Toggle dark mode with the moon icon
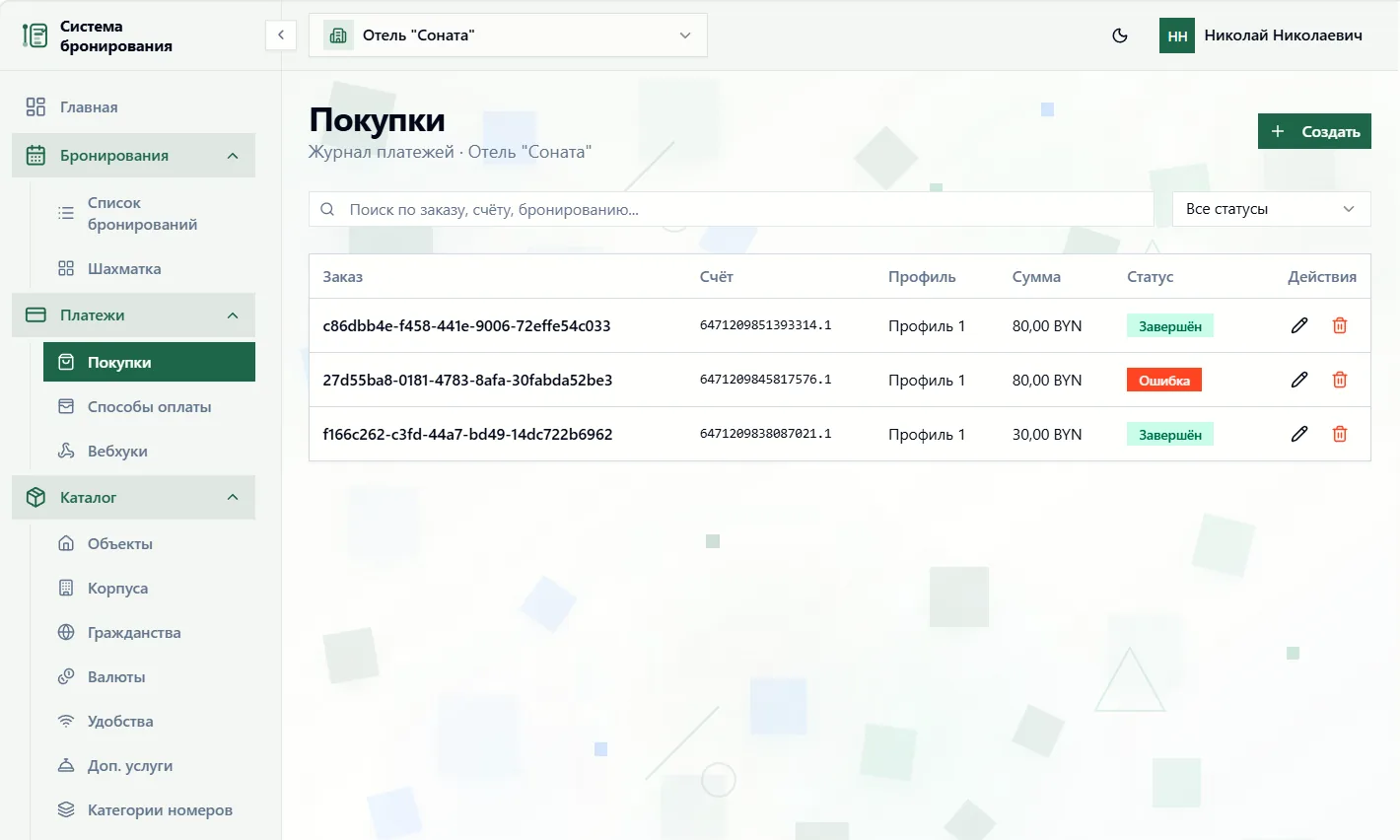1400x840 pixels. tap(1120, 35)
